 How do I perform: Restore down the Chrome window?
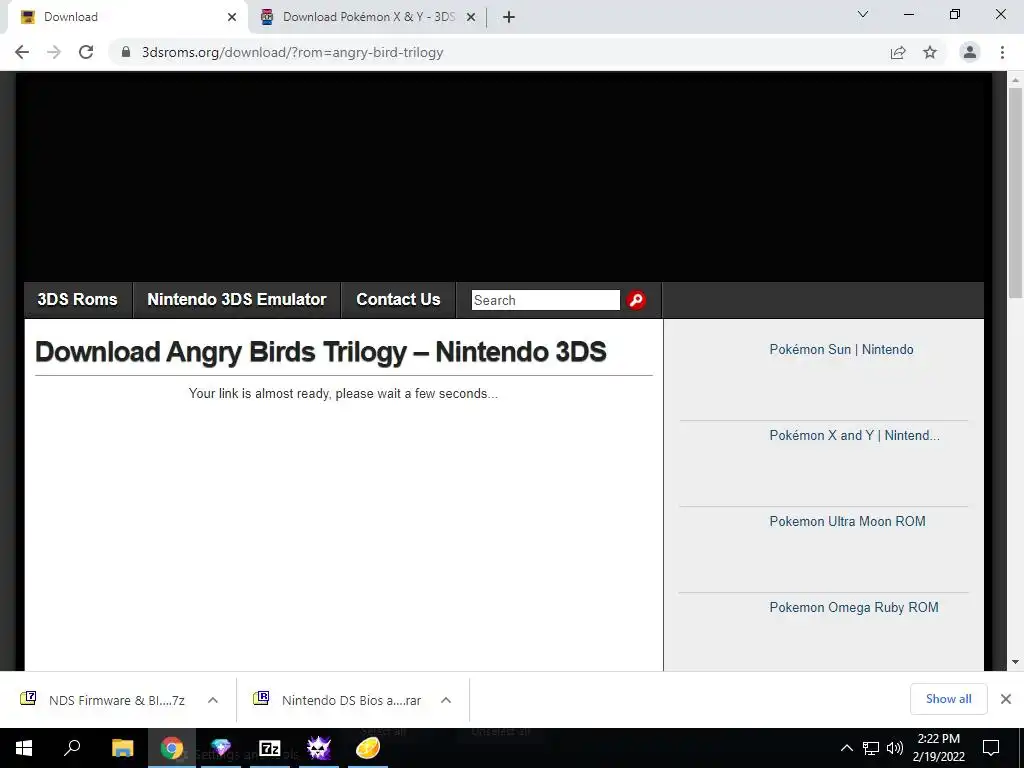955,14
